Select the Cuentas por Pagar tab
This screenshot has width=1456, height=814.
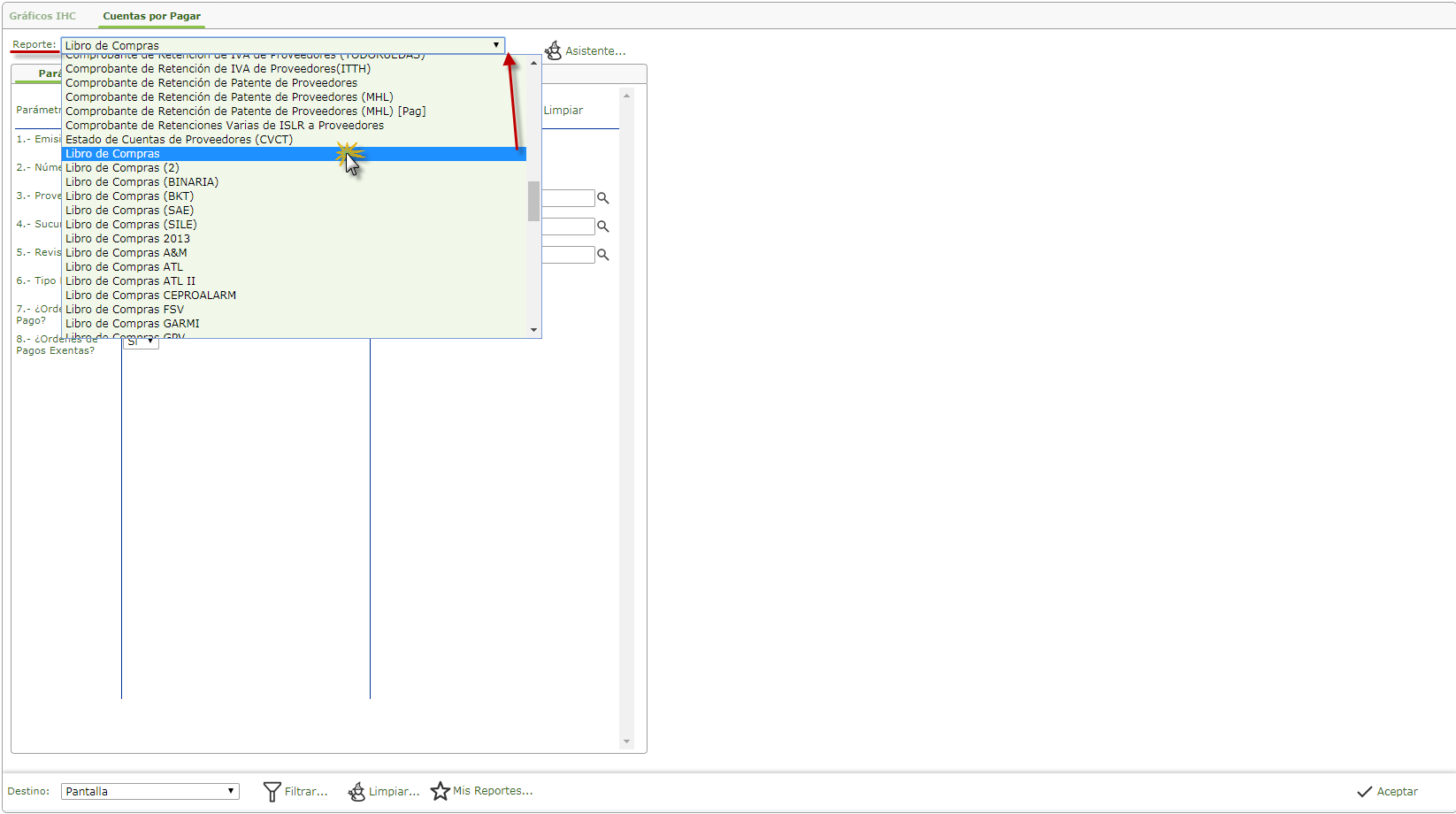pyautogui.click(x=151, y=16)
